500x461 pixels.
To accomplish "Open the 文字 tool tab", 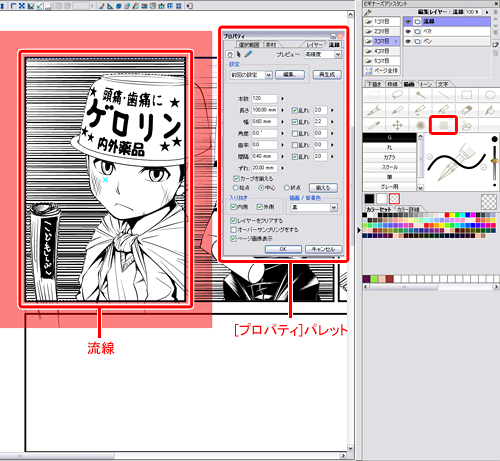I will click(443, 84).
